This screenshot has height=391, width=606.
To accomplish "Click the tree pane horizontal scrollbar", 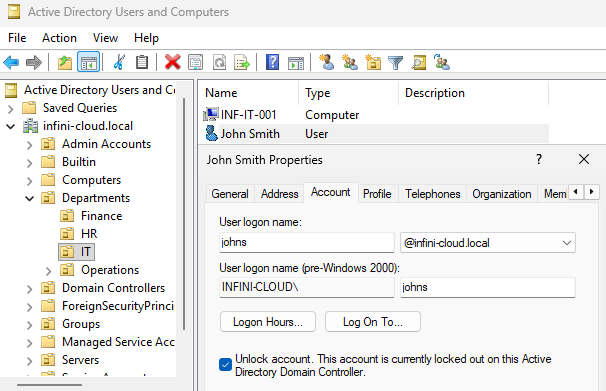I will [49, 385].
